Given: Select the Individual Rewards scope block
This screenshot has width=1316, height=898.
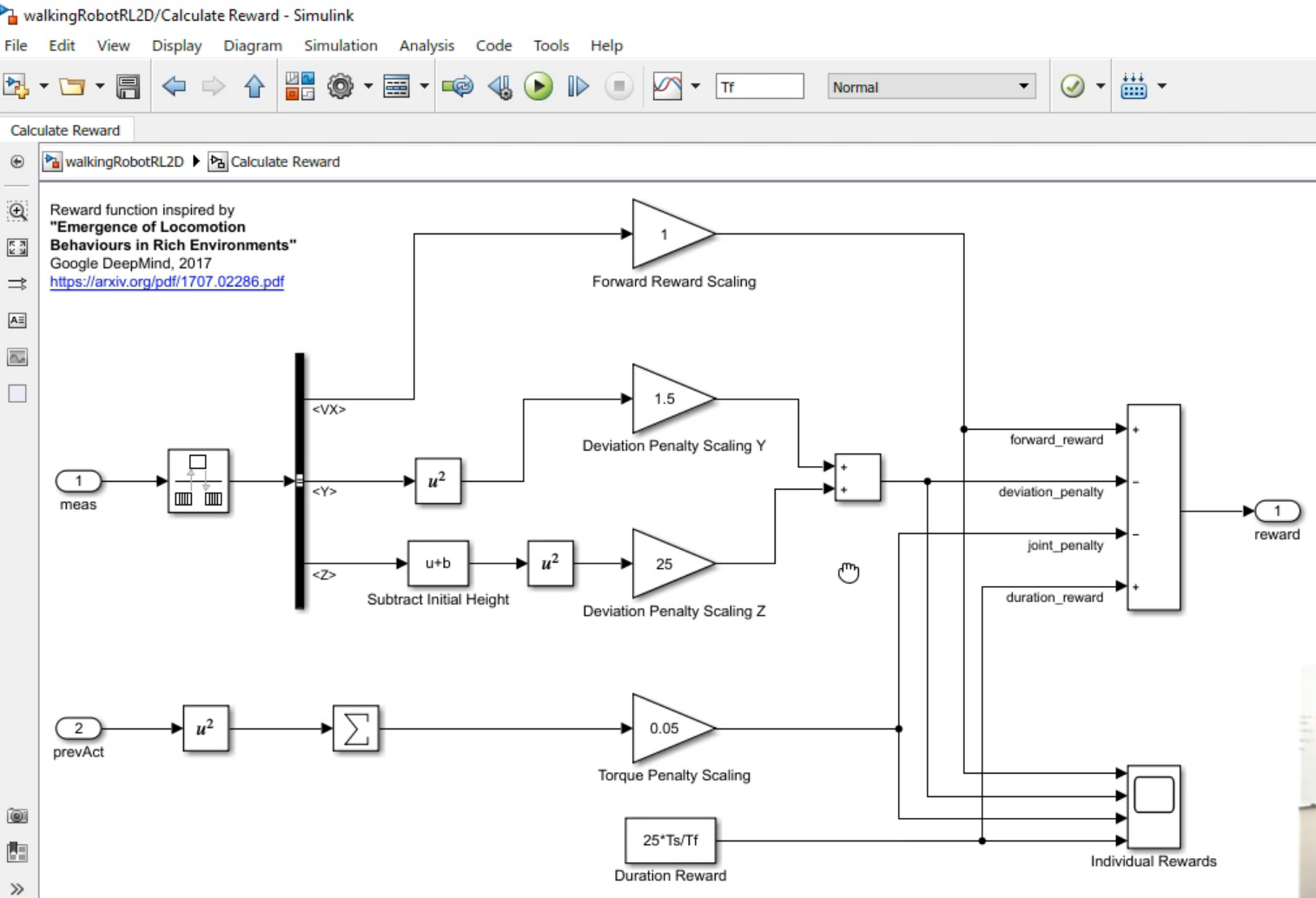Looking at the screenshot, I should coord(1154,807).
